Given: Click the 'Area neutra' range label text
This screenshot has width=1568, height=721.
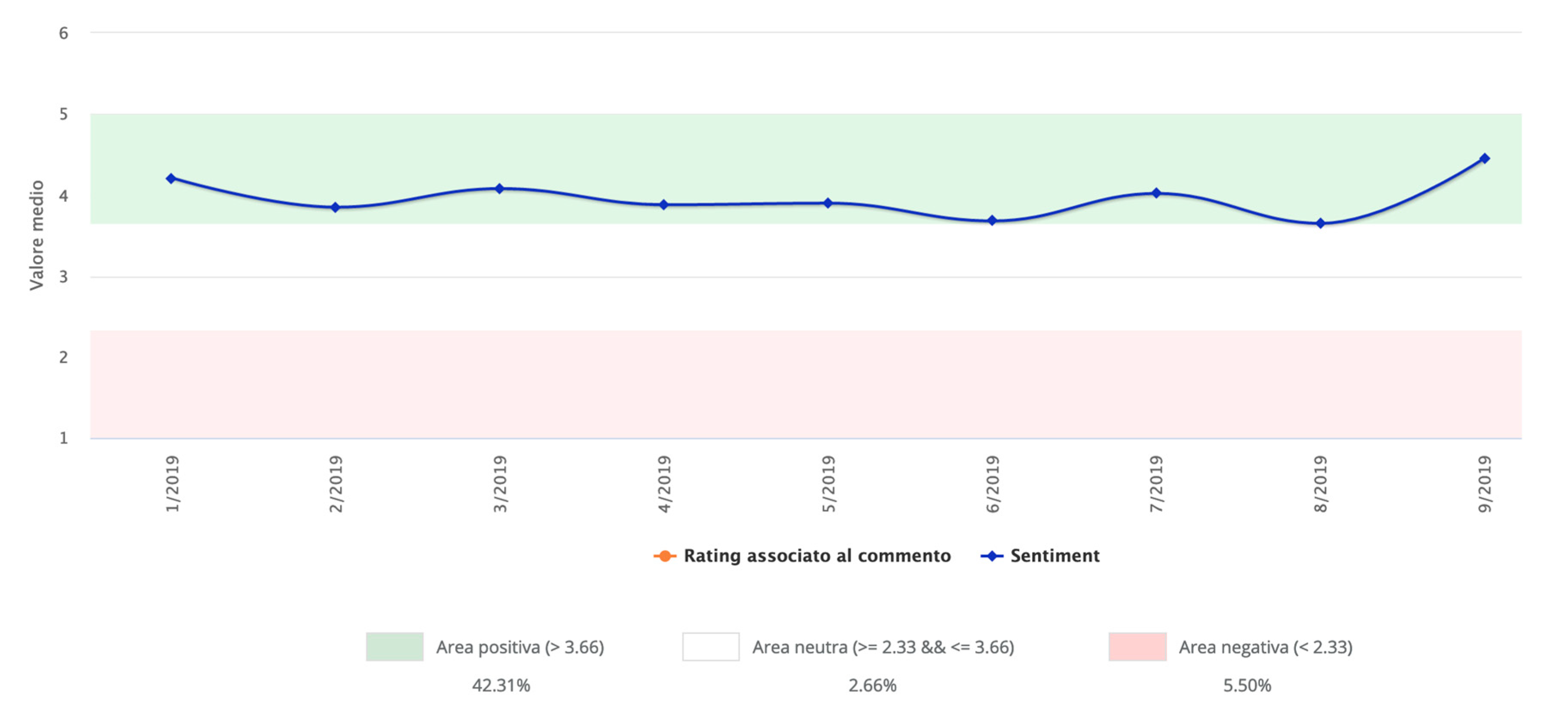Looking at the screenshot, I should (x=883, y=648).
